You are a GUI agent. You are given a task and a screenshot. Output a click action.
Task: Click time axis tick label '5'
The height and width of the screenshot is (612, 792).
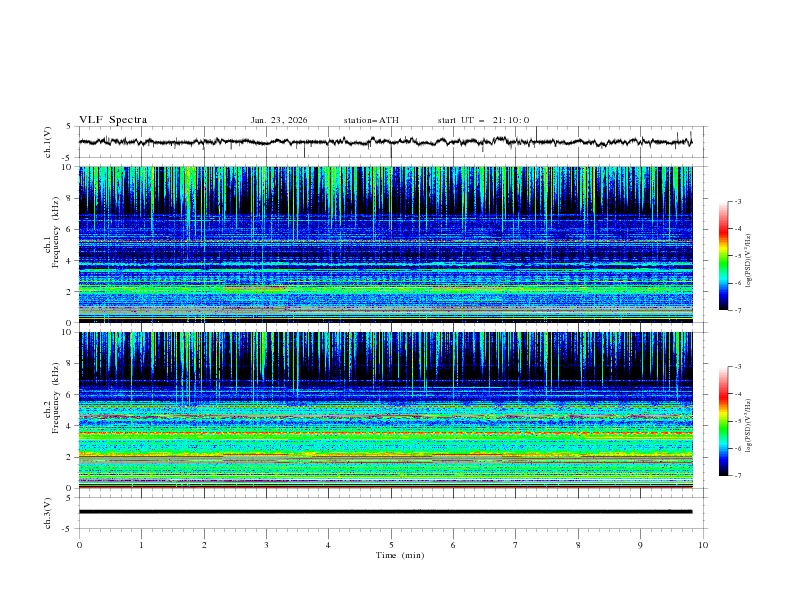pos(391,545)
